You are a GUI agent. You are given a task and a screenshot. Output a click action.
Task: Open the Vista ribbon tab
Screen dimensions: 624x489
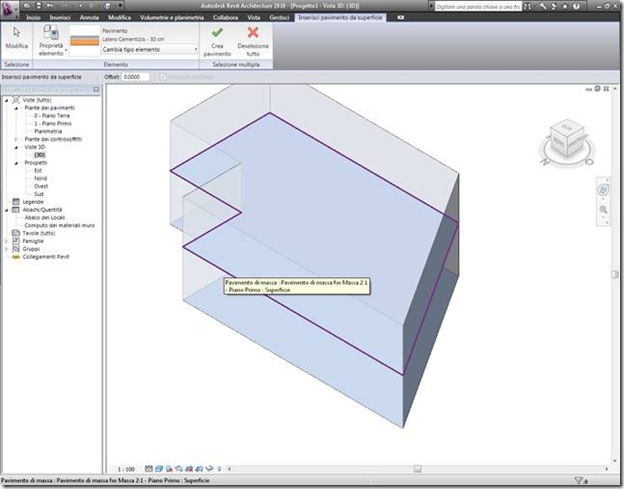(x=254, y=18)
